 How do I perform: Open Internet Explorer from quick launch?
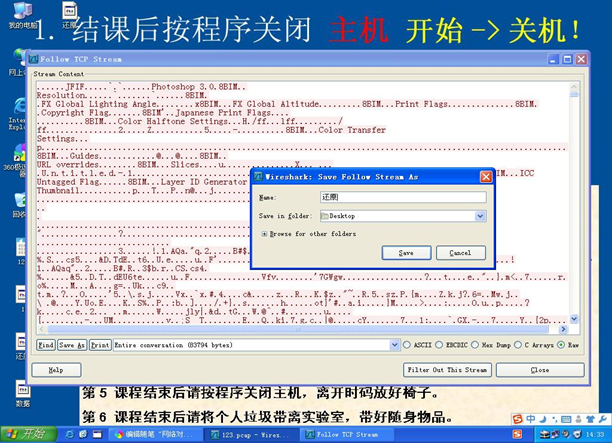click(70, 434)
